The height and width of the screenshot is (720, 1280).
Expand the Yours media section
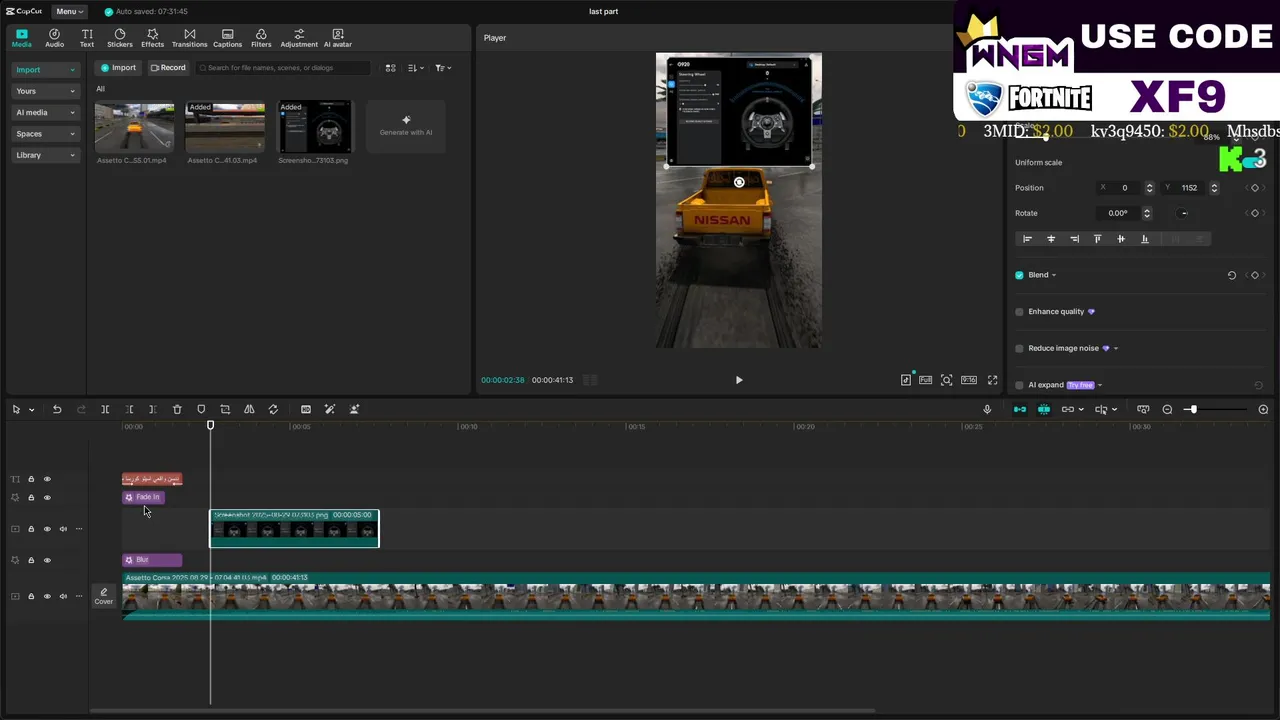coord(45,91)
